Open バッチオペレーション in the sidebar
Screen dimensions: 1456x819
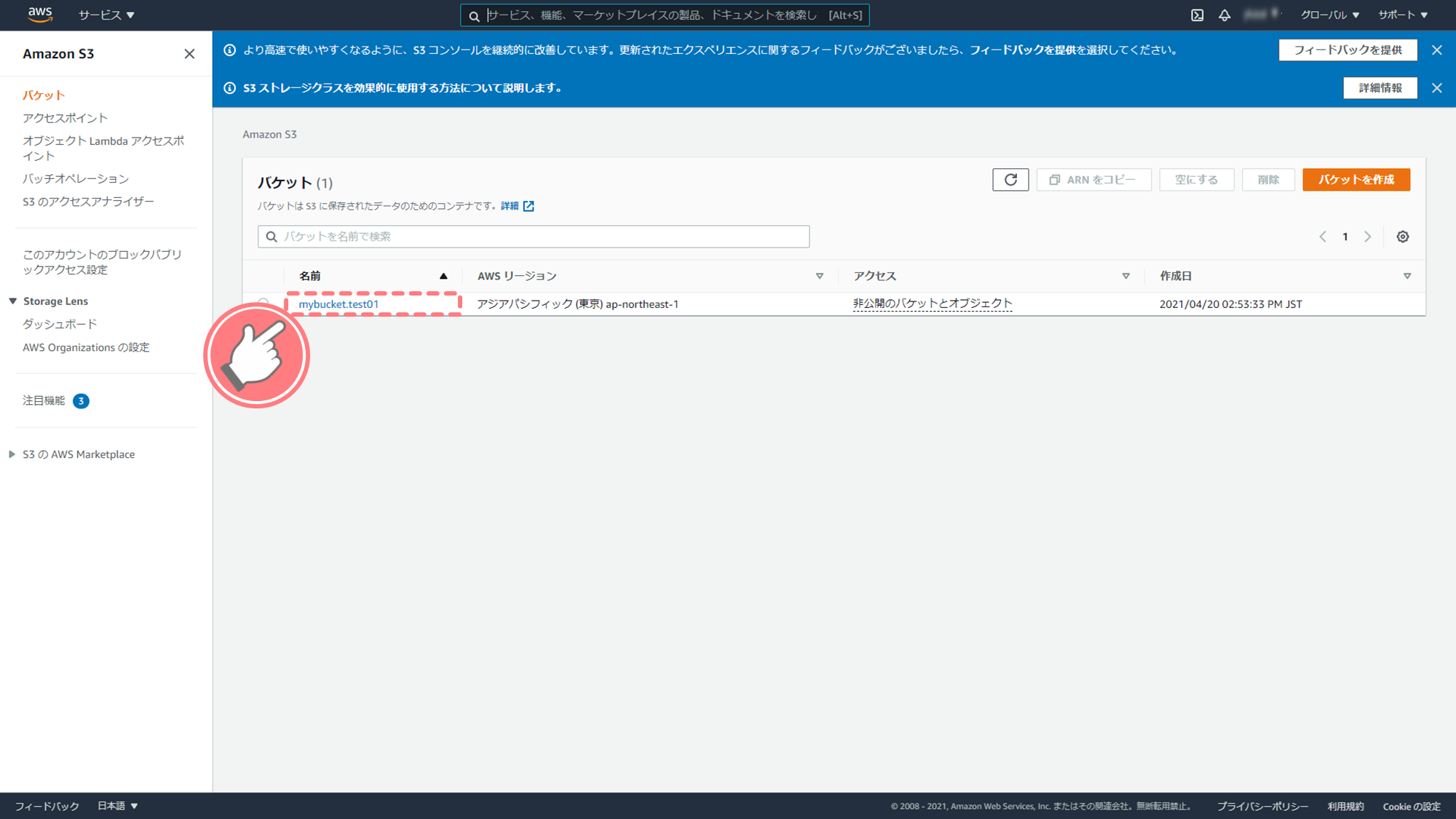pyautogui.click(x=76, y=178)
